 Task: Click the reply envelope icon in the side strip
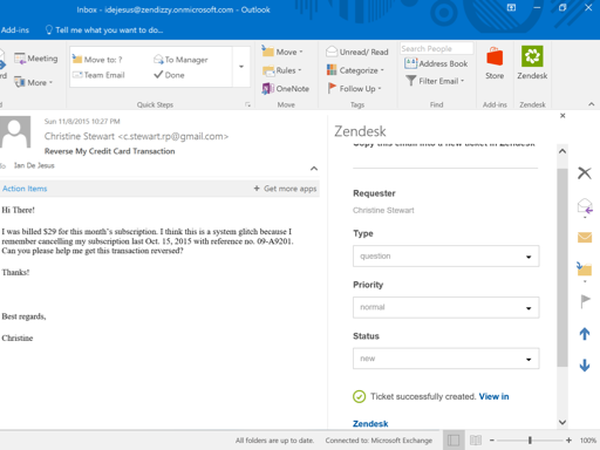pos(585,207)
